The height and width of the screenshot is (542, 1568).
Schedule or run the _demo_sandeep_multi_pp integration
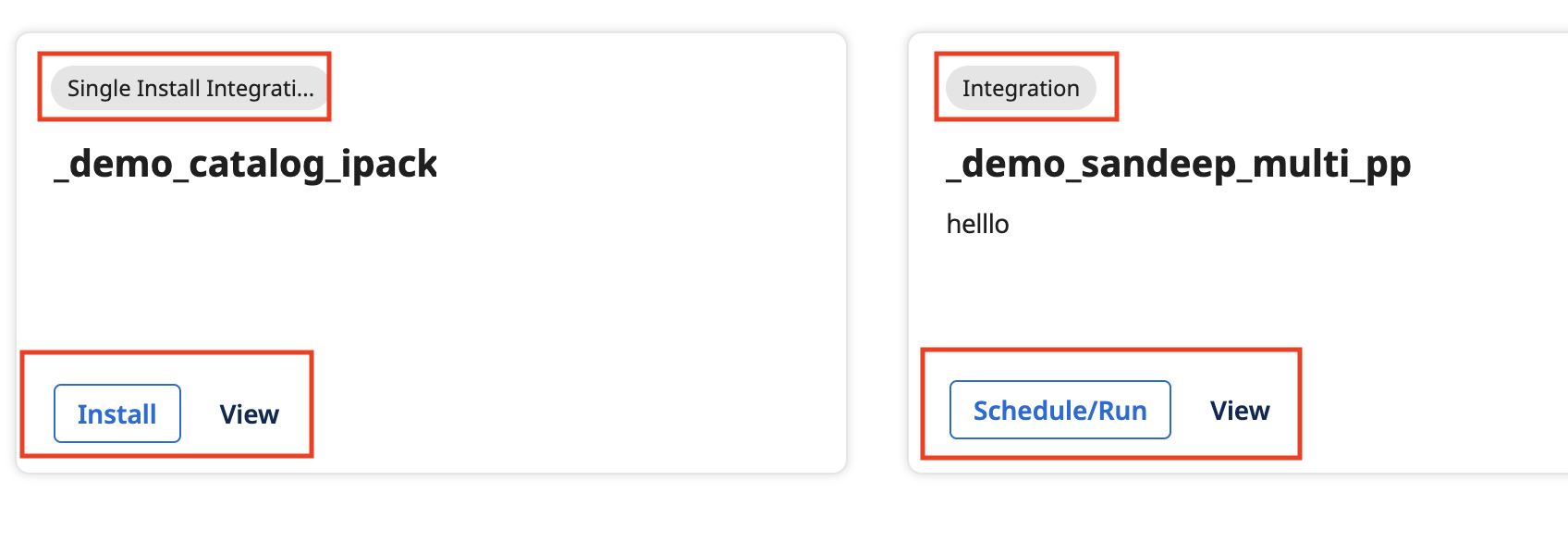[x=1060, y=410]
